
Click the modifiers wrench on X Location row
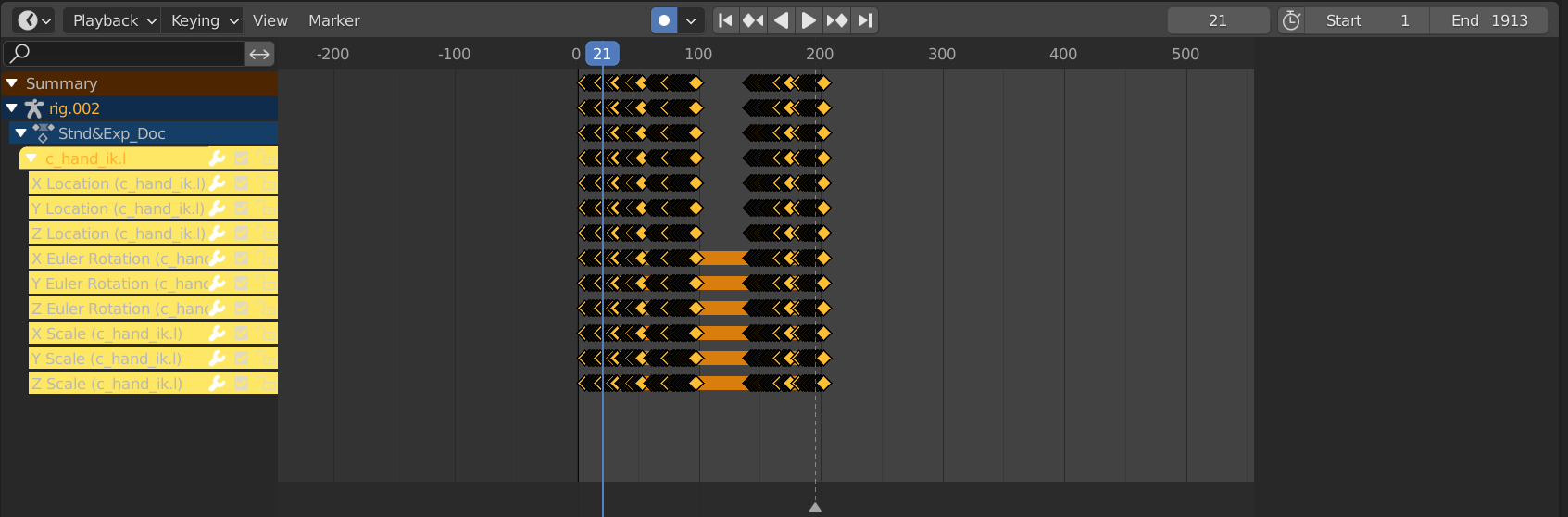coord(218,183)
